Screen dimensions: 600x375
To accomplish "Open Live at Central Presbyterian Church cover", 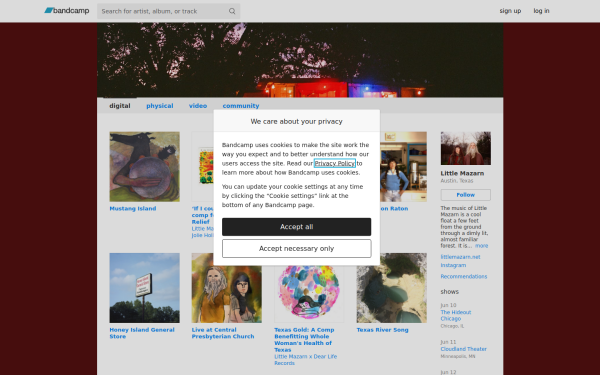I will point(227,288).
